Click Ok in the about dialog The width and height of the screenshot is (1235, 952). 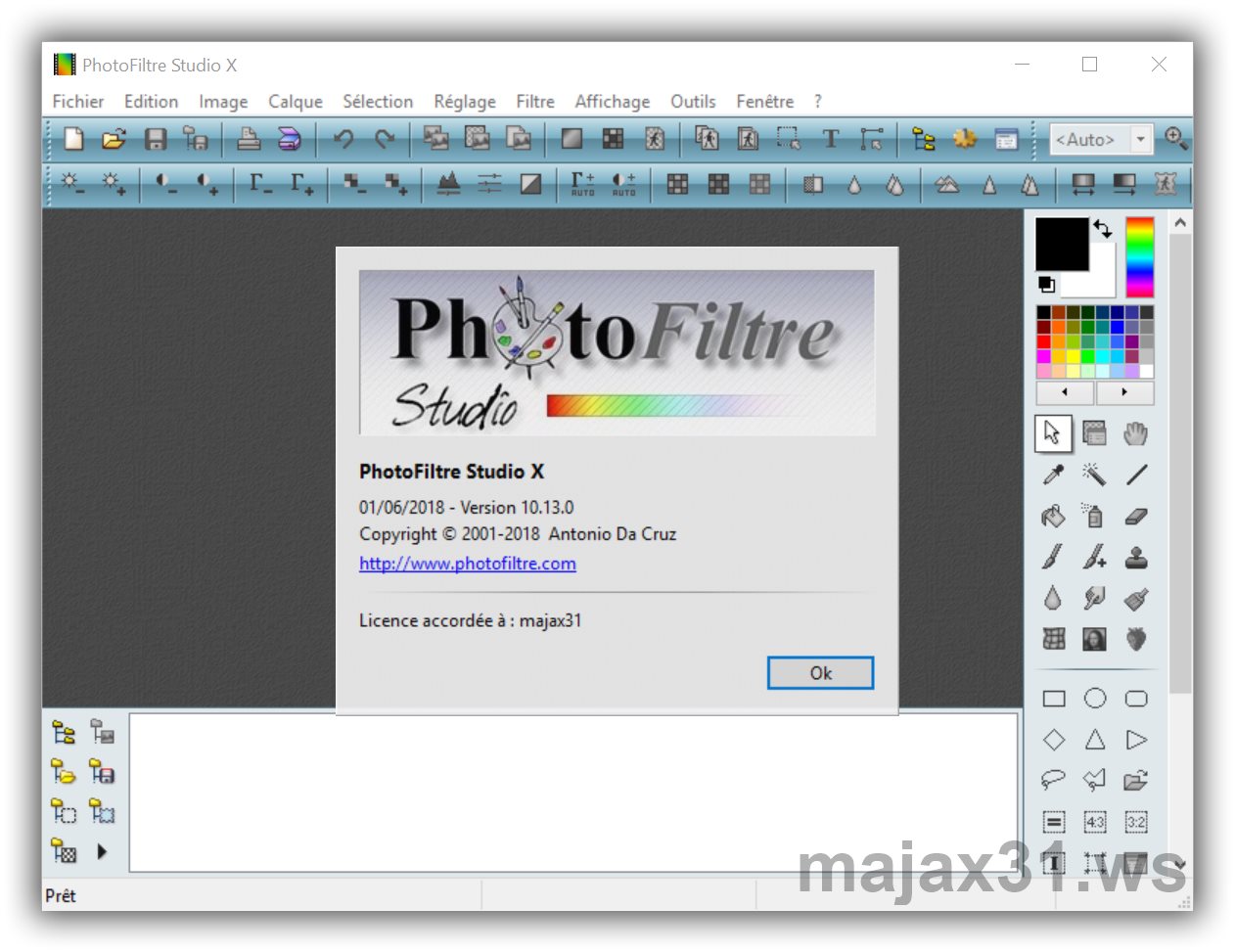coord(820,673)
